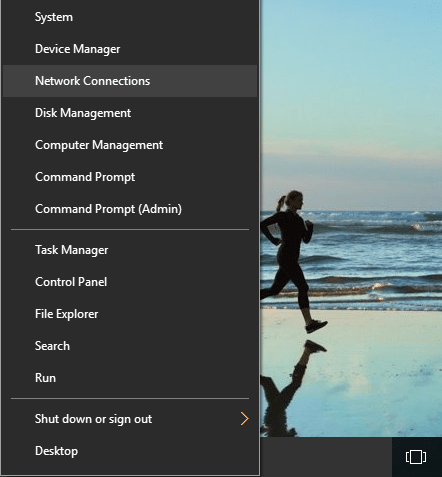Open System from the menu
Viewport: 442px width, 477px height.
coord(130,17)
